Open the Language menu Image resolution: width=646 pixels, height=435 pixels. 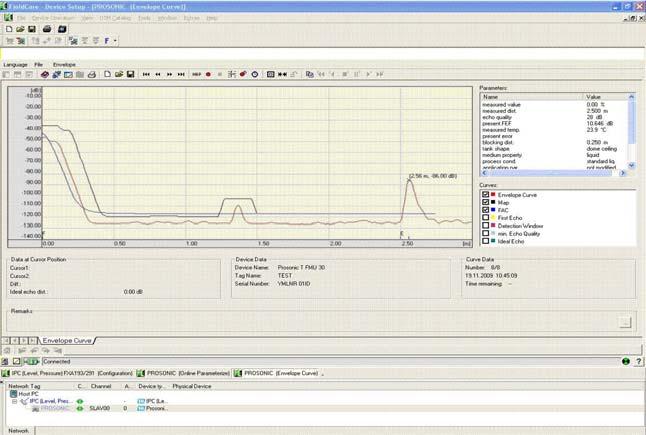(15, 65)
